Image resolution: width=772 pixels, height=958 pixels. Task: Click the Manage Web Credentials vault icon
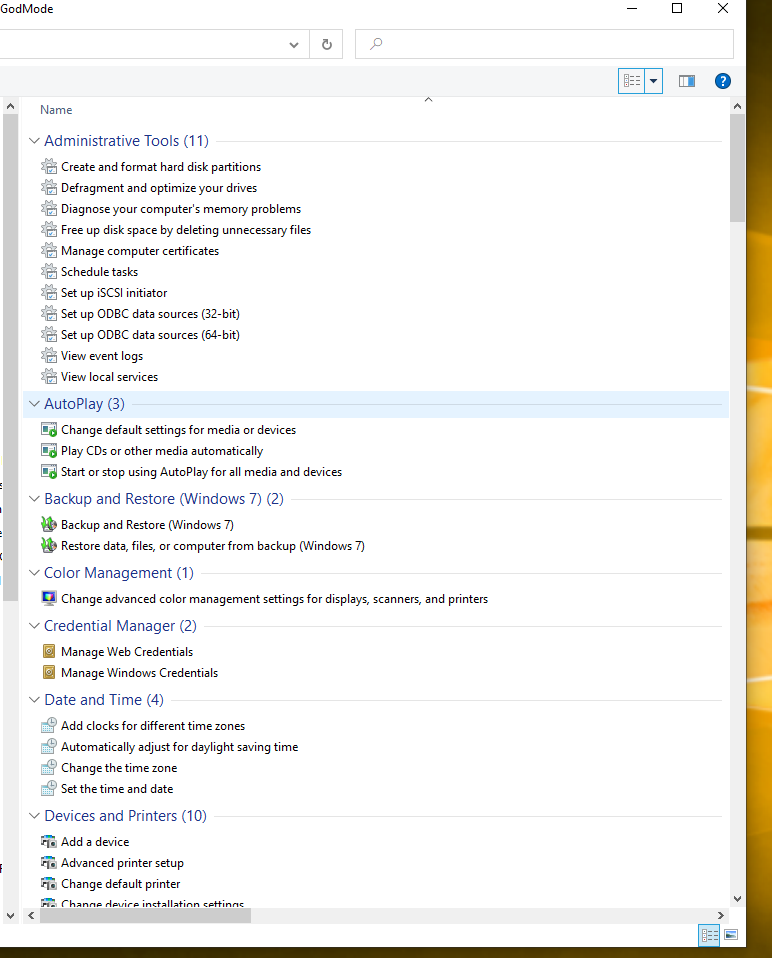pyautogui.click(x=49, y=652)
